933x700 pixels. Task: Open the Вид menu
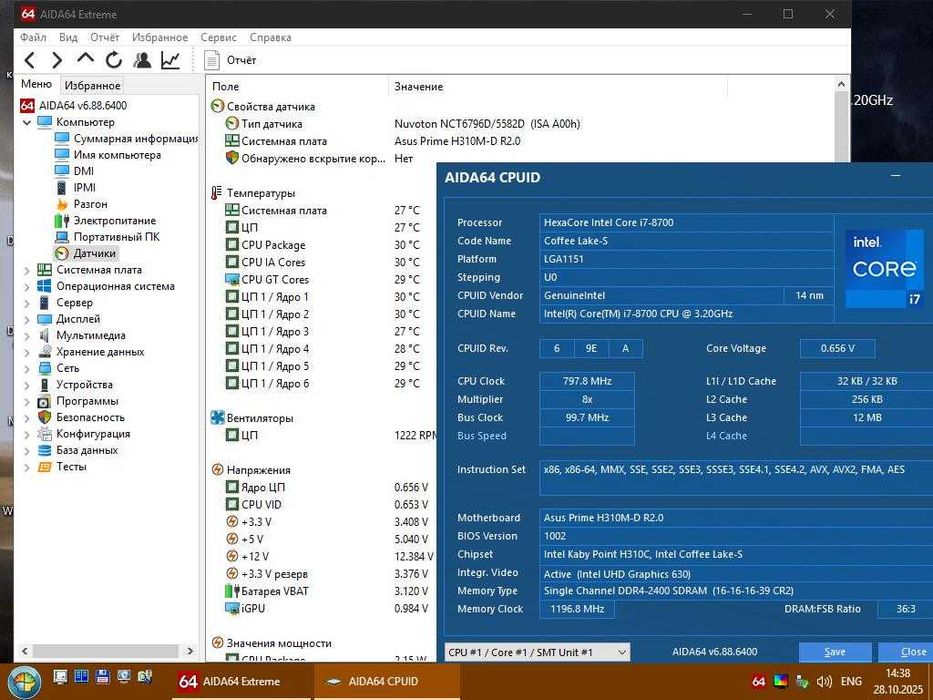click(68, 37)
